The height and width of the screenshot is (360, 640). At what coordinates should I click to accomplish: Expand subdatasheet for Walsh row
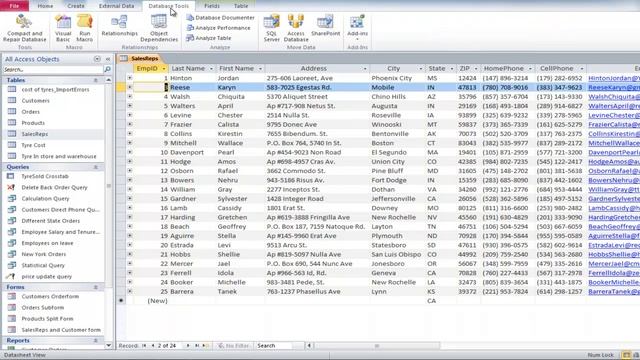coord(130,96)
